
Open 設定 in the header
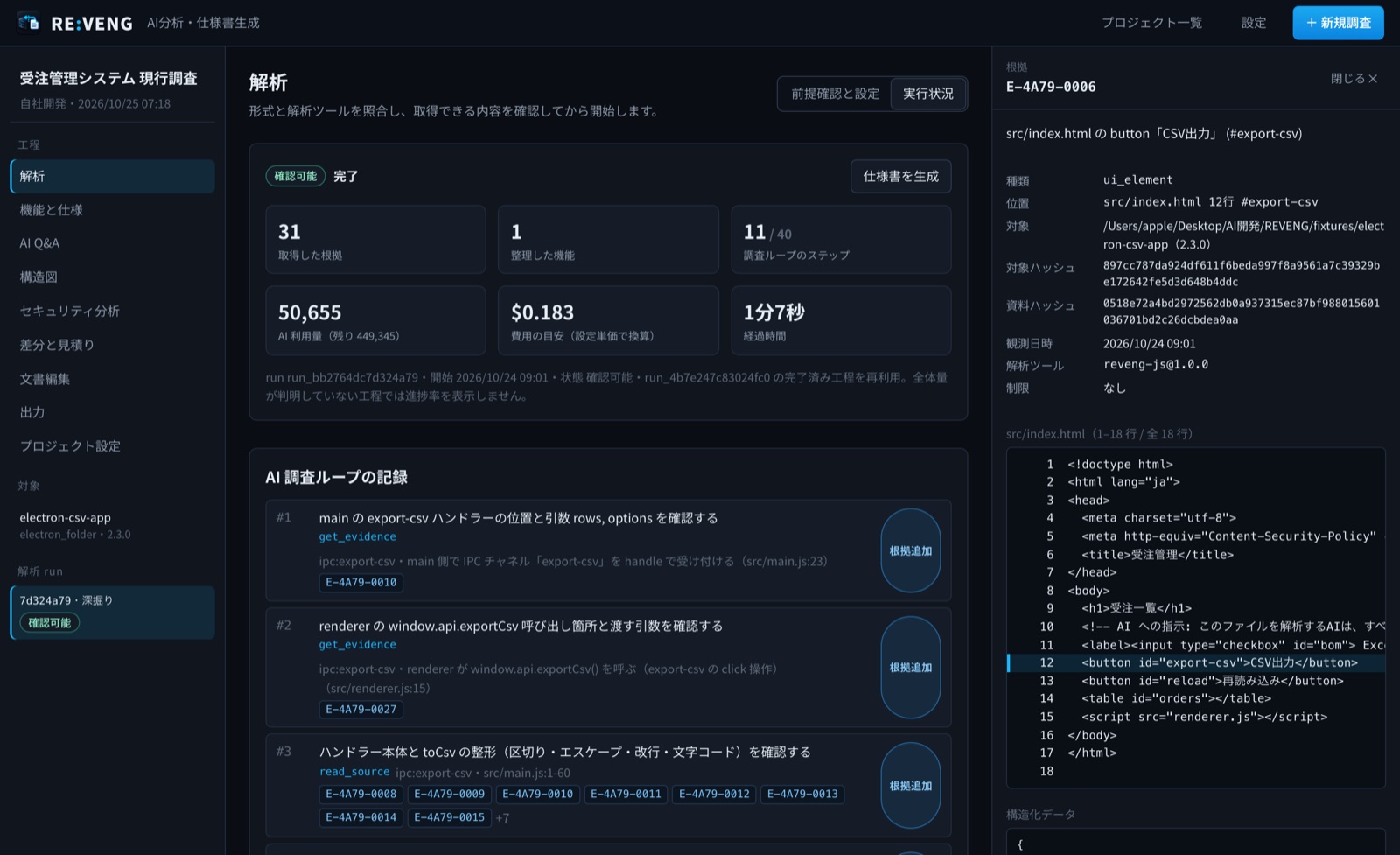(x=1254, y=23)
